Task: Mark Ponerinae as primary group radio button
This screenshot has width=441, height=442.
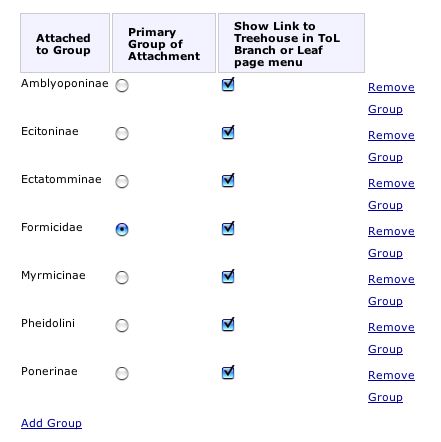Action: point(122,373)
